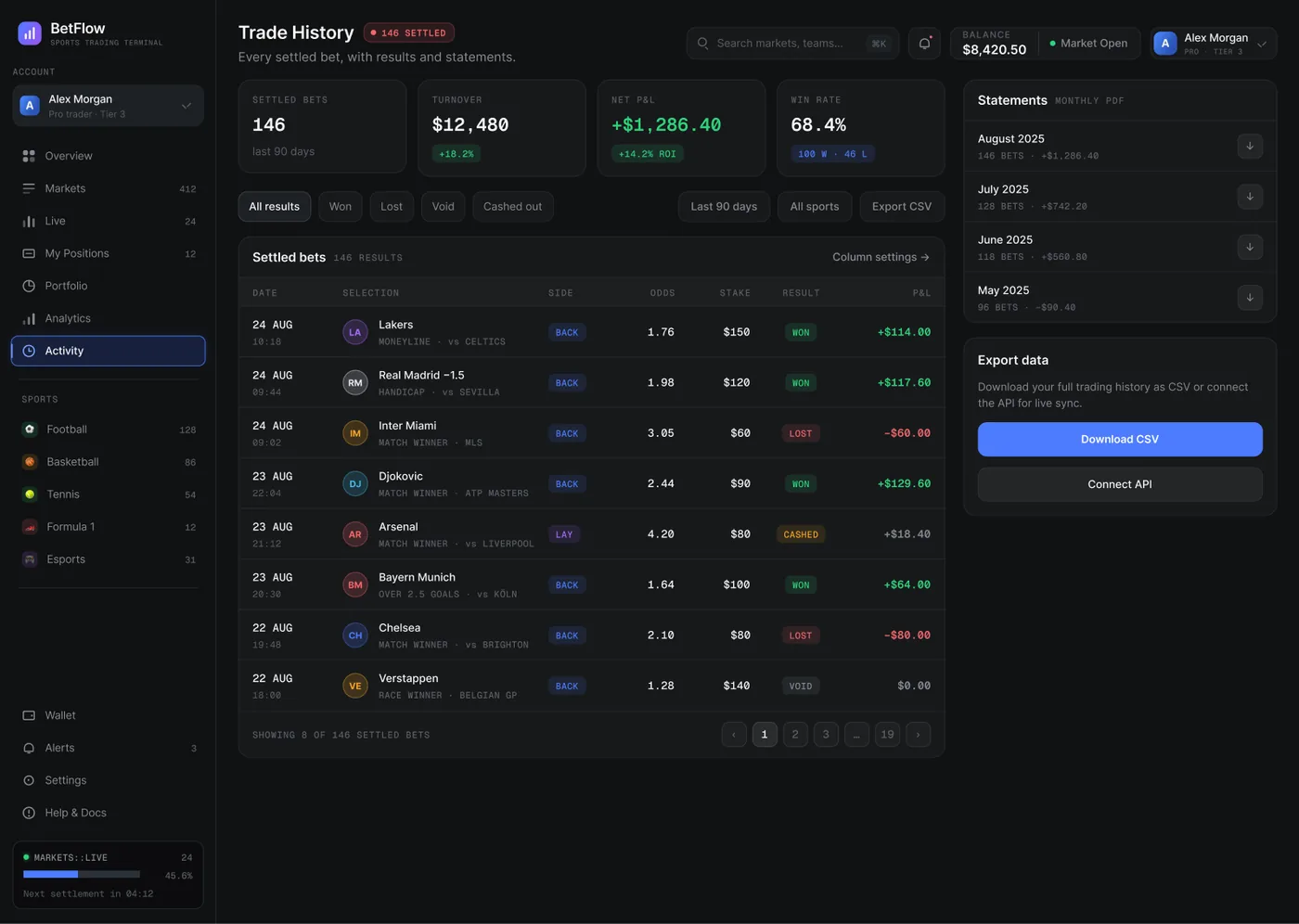Image resolution: width=1299 pixels, height=924 pixels.
Task: Open Alerts in the sidebar
Action: pyautogui.click(x=109, y=748)
